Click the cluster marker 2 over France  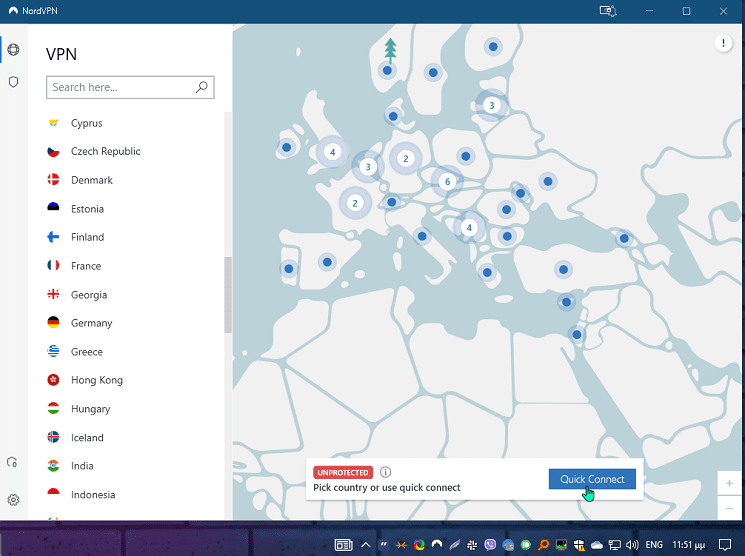point(355,203)
